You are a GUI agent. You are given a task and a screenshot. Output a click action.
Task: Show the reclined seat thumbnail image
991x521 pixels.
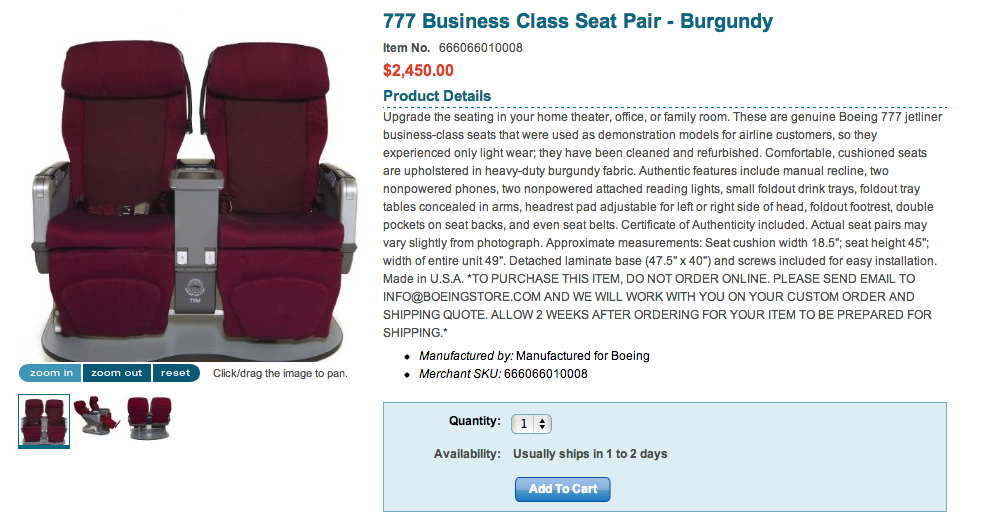[x=97, y=417]
